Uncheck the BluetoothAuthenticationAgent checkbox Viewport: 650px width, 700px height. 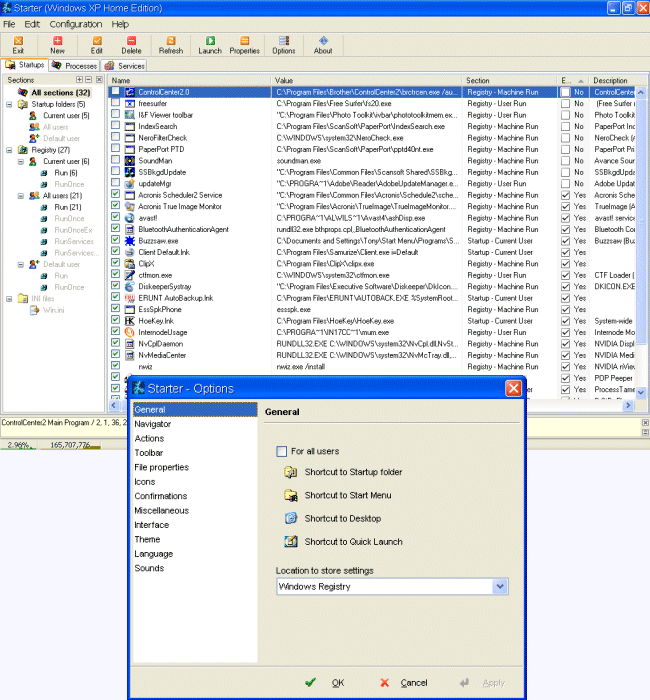coord(116,229)
